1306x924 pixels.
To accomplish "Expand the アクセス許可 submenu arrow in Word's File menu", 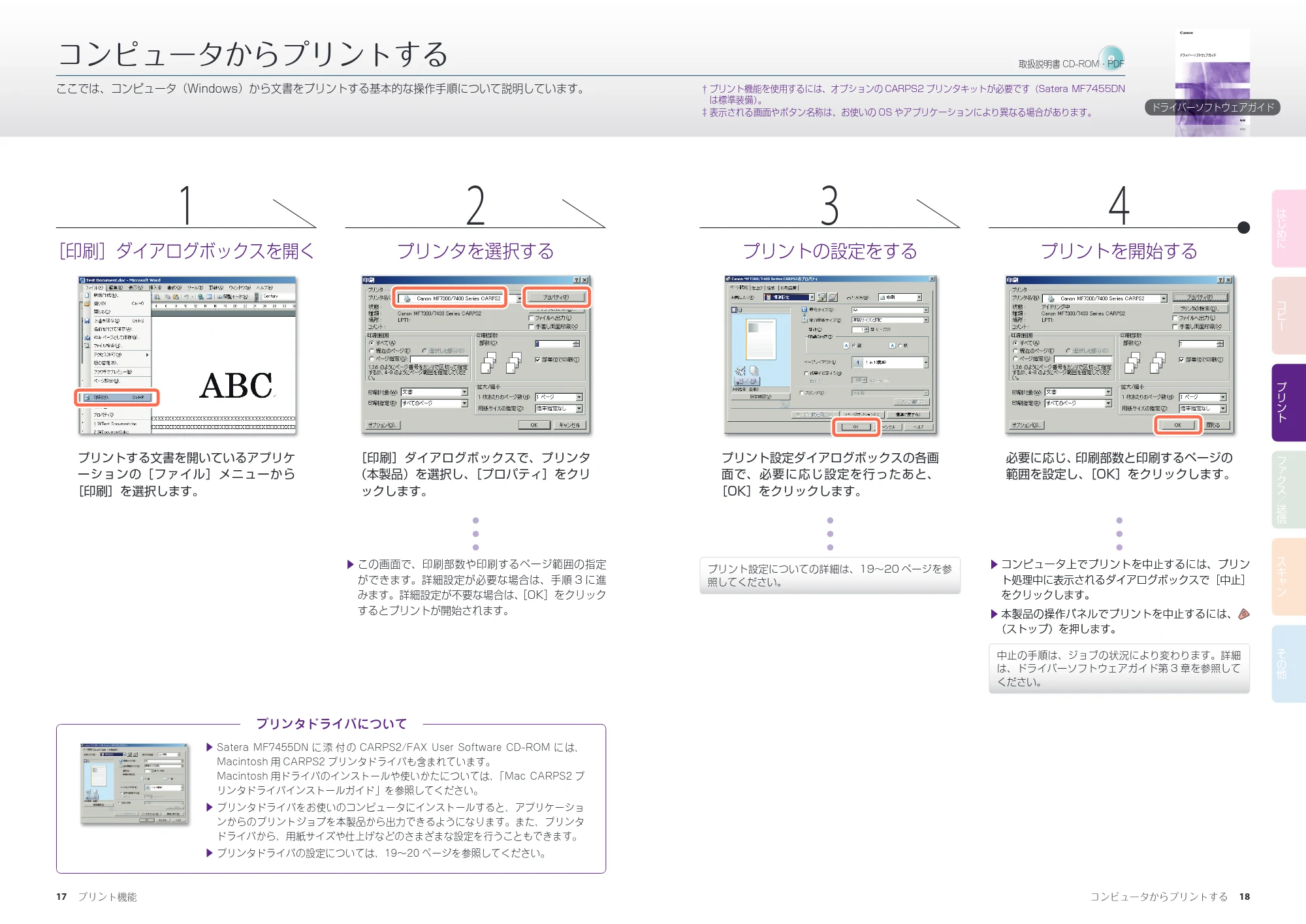I will [x=148, y=355].
